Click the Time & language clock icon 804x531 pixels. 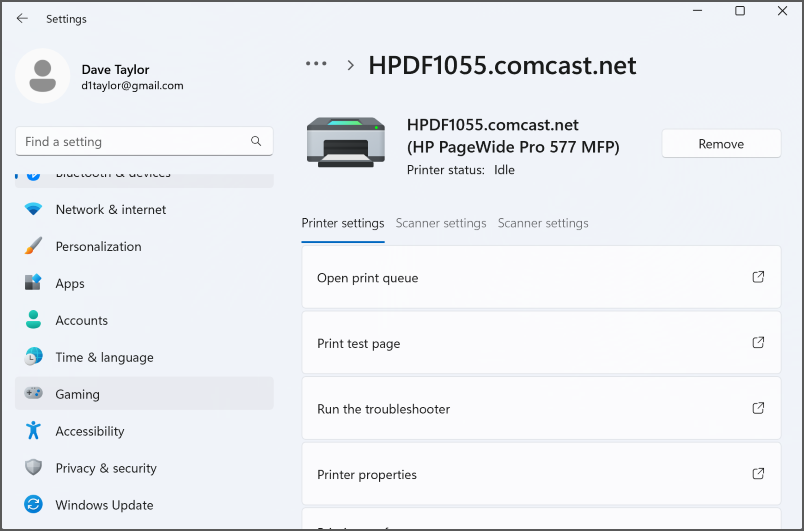click(33, 357)
